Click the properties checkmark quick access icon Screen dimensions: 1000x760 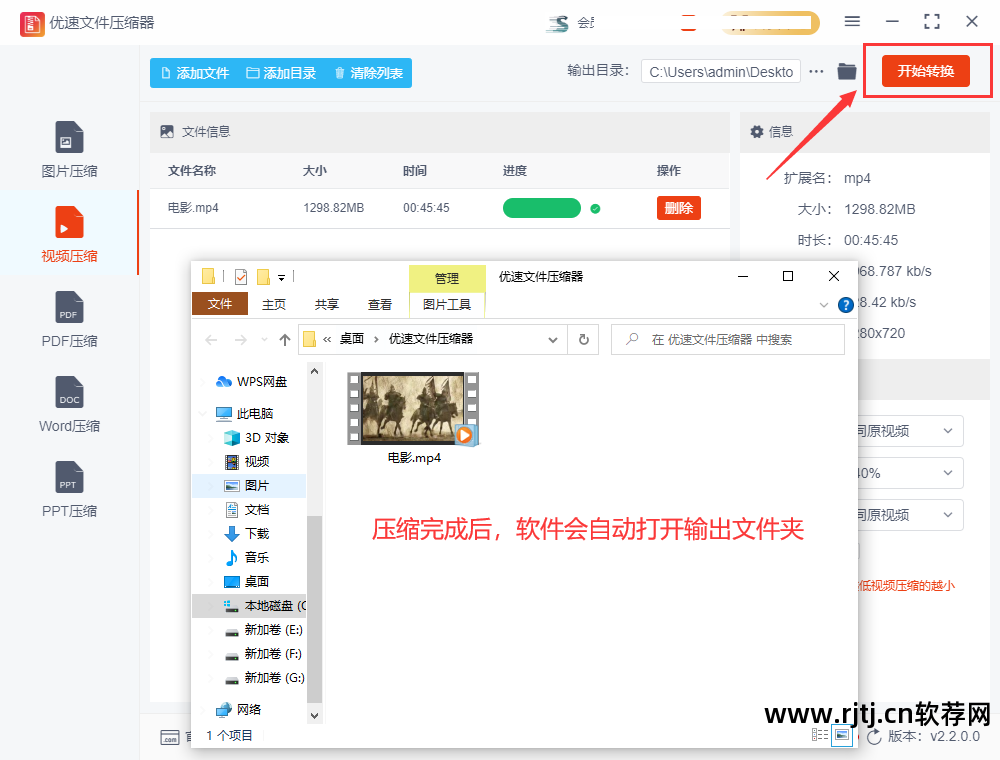click(241, 277)
